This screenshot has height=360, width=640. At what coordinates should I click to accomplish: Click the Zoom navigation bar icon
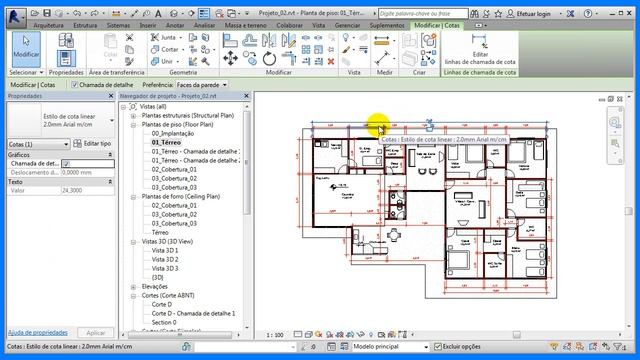point(614,122)
